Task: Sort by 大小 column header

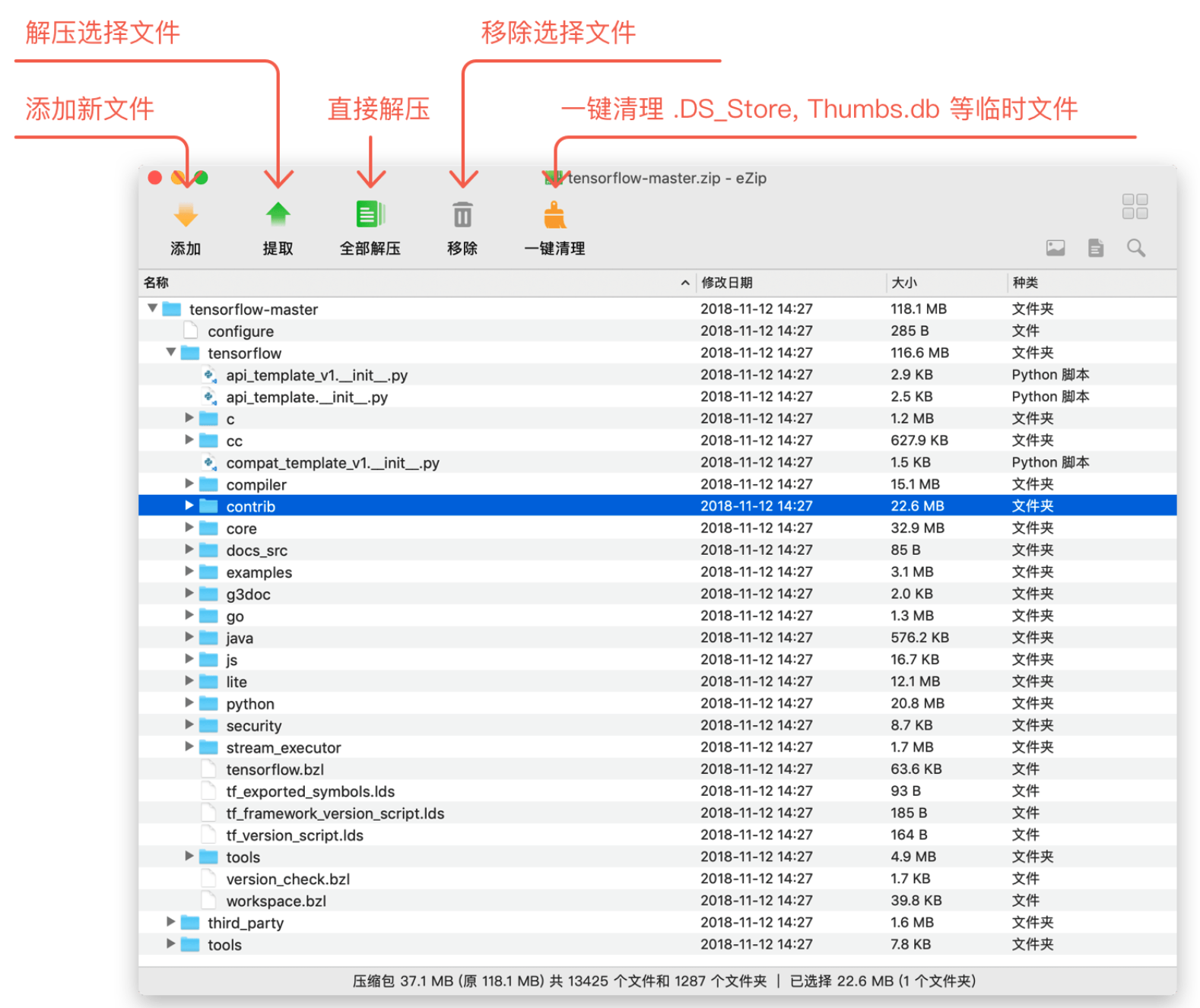Action: point(947,283)
